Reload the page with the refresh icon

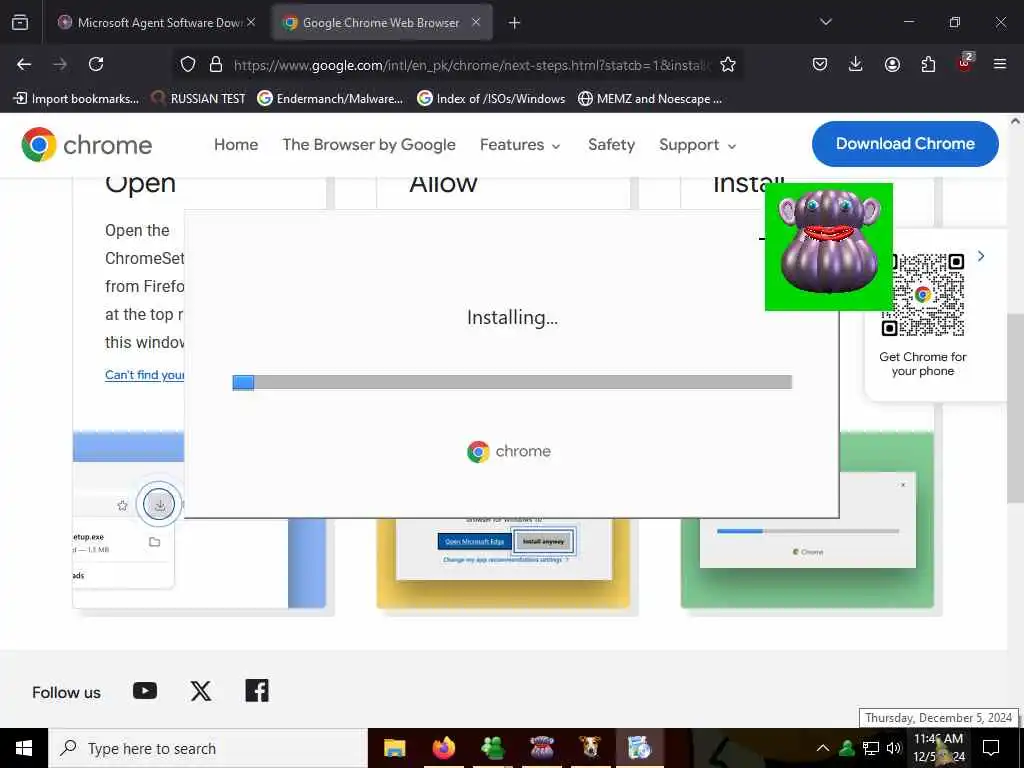coord(96,64)
